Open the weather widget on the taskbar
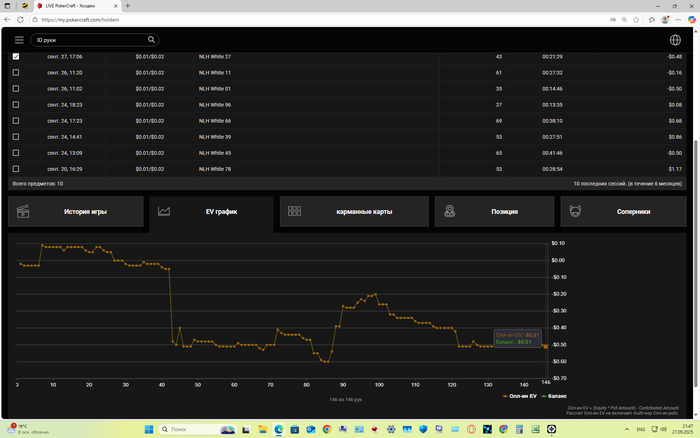This screenshot has height=438, width=700. click(28, 429)
